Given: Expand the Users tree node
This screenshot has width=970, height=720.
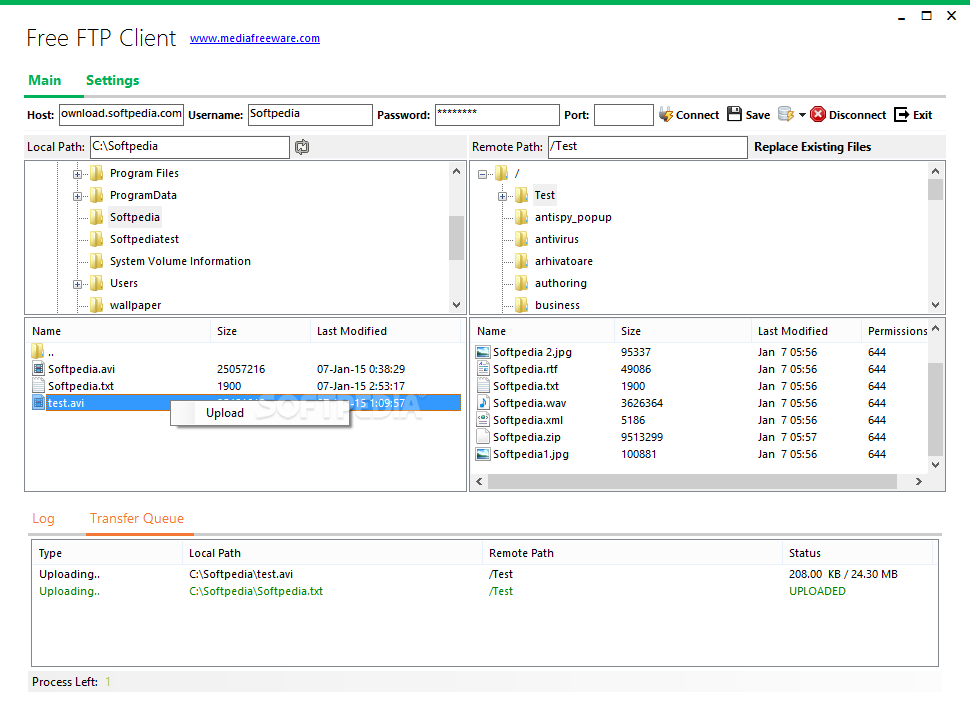Looking at the screenshot, I should (77, 284).
